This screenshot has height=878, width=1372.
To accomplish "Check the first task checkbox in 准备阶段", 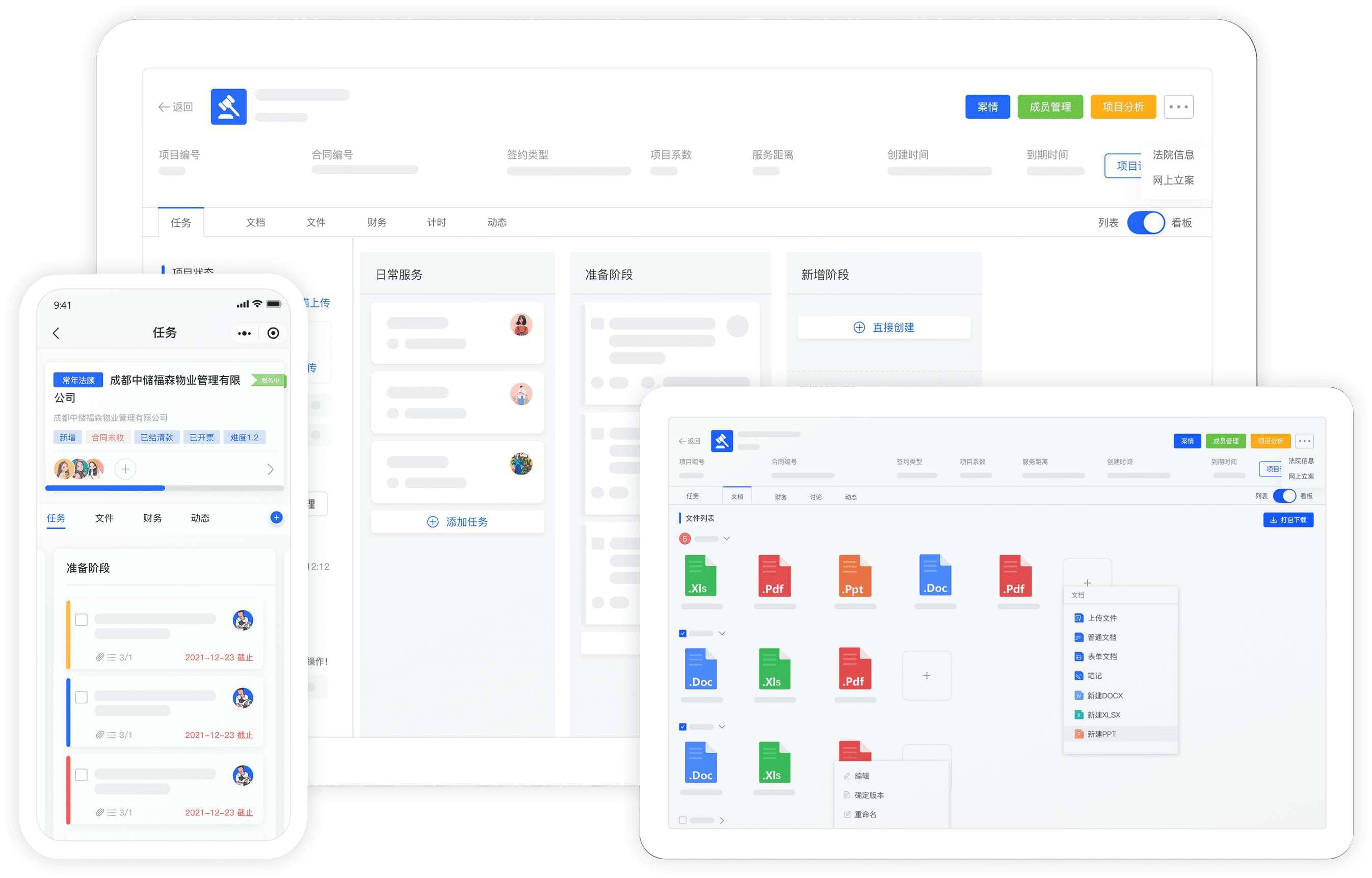I will click(82, 619).
